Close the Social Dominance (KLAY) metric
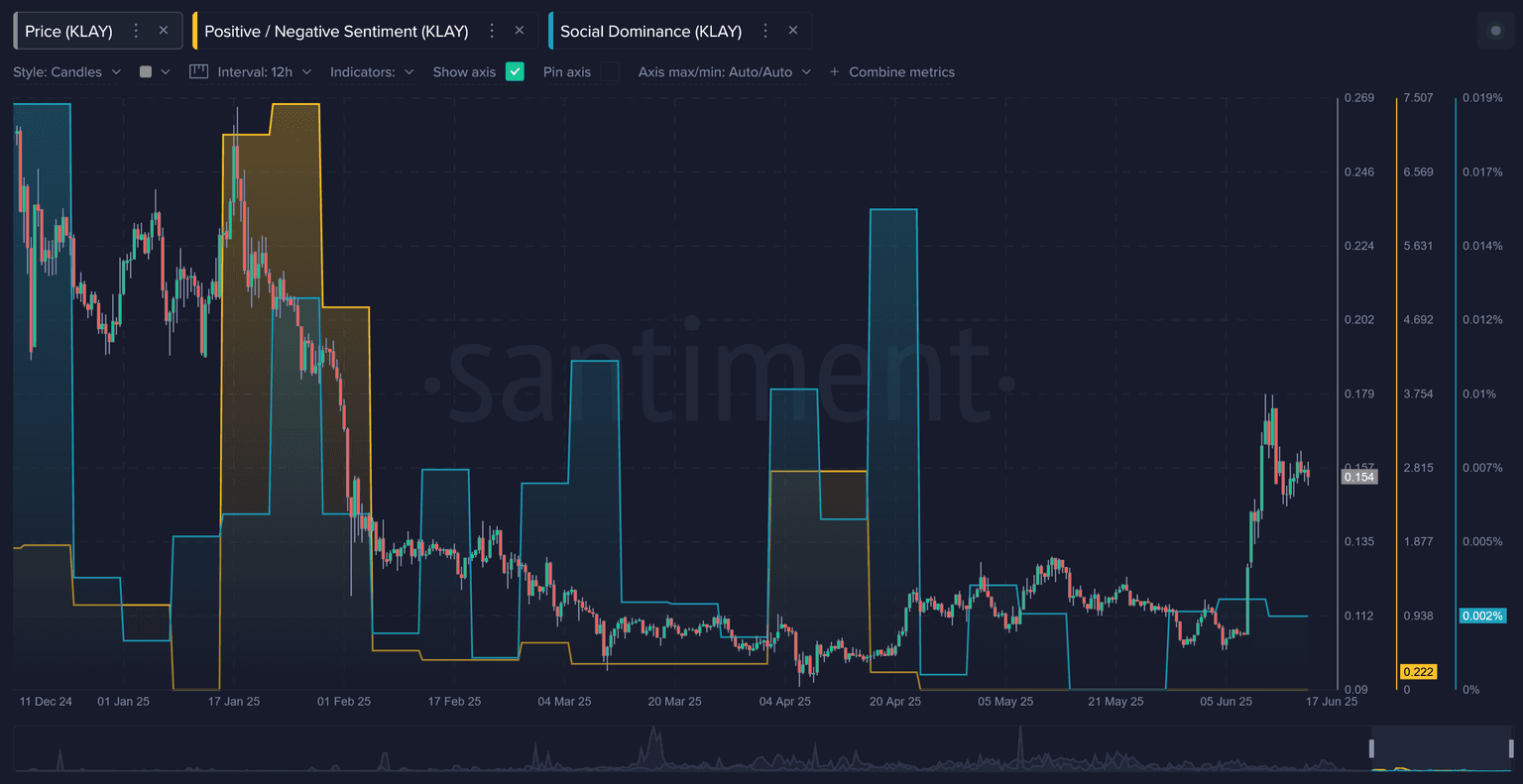 point(793,31)
